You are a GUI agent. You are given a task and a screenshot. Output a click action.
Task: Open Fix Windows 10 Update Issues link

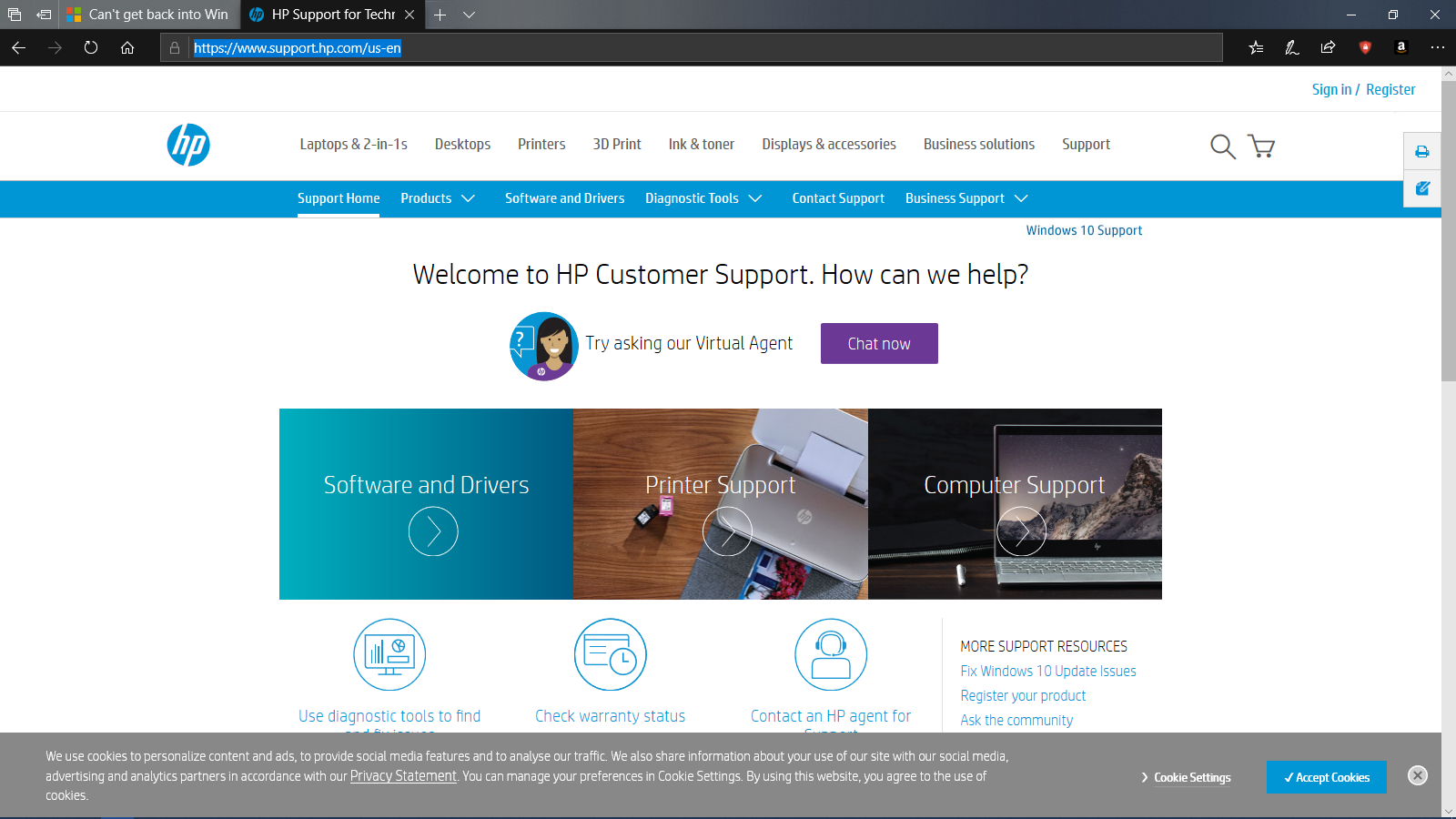click(x=1048, y=671)
